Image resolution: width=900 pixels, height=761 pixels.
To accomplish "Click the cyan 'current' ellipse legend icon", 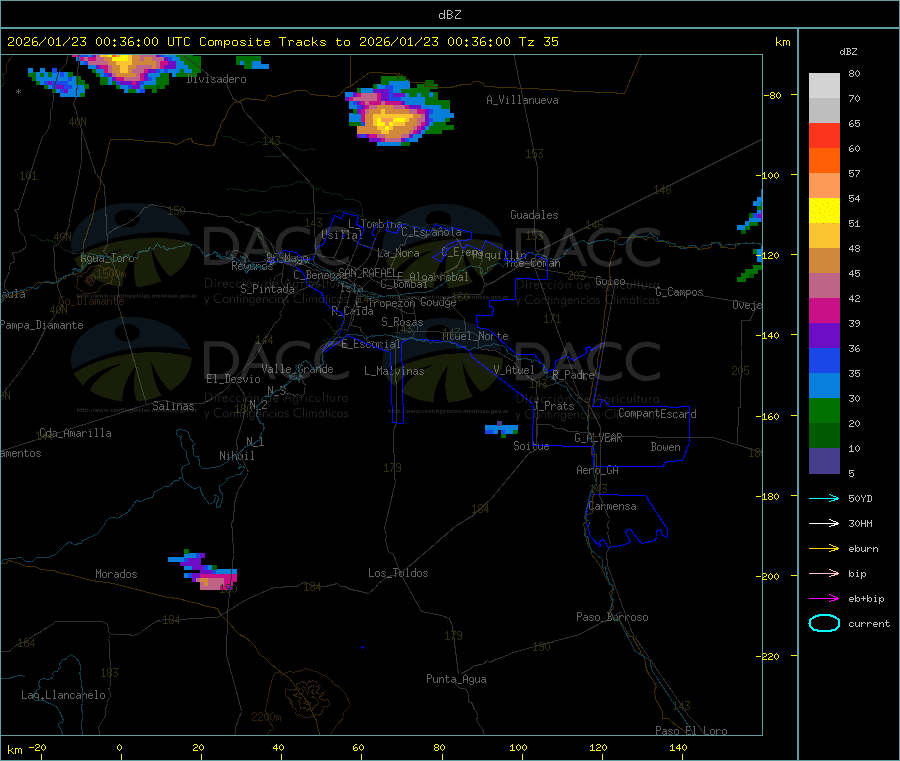I will [x=824, y=623].
